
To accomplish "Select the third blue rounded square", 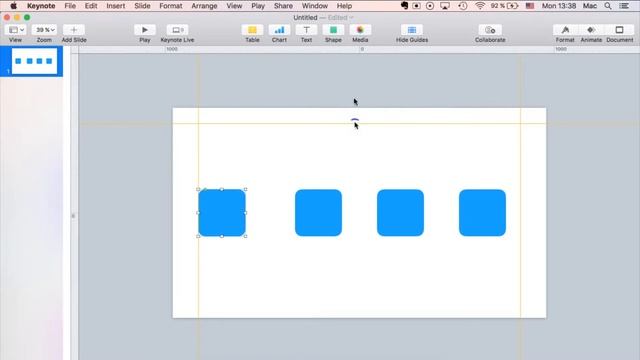I will pyautogui.click(x=400, y=213).
